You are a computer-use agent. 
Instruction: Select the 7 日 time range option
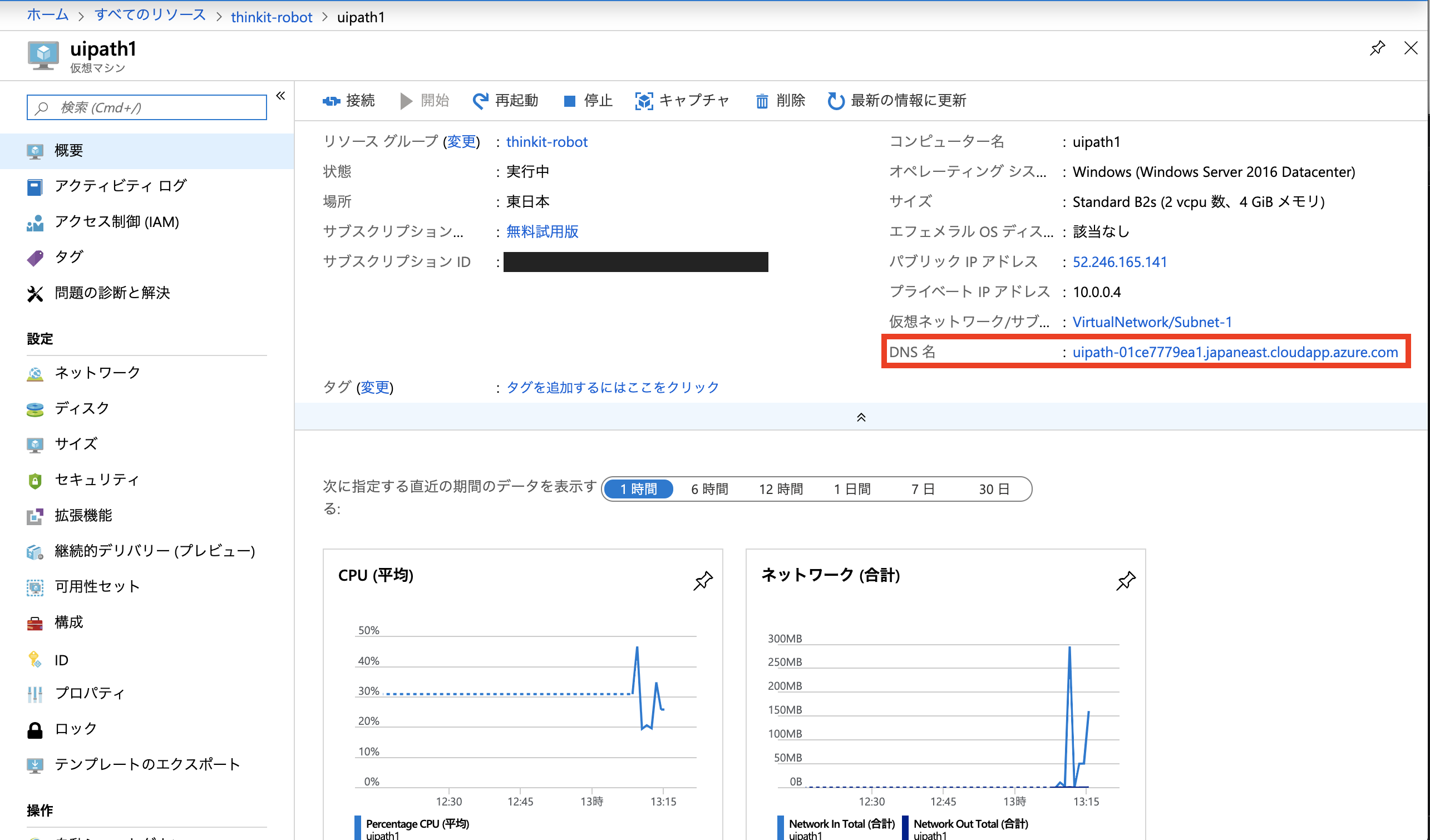tap(923, 489)
